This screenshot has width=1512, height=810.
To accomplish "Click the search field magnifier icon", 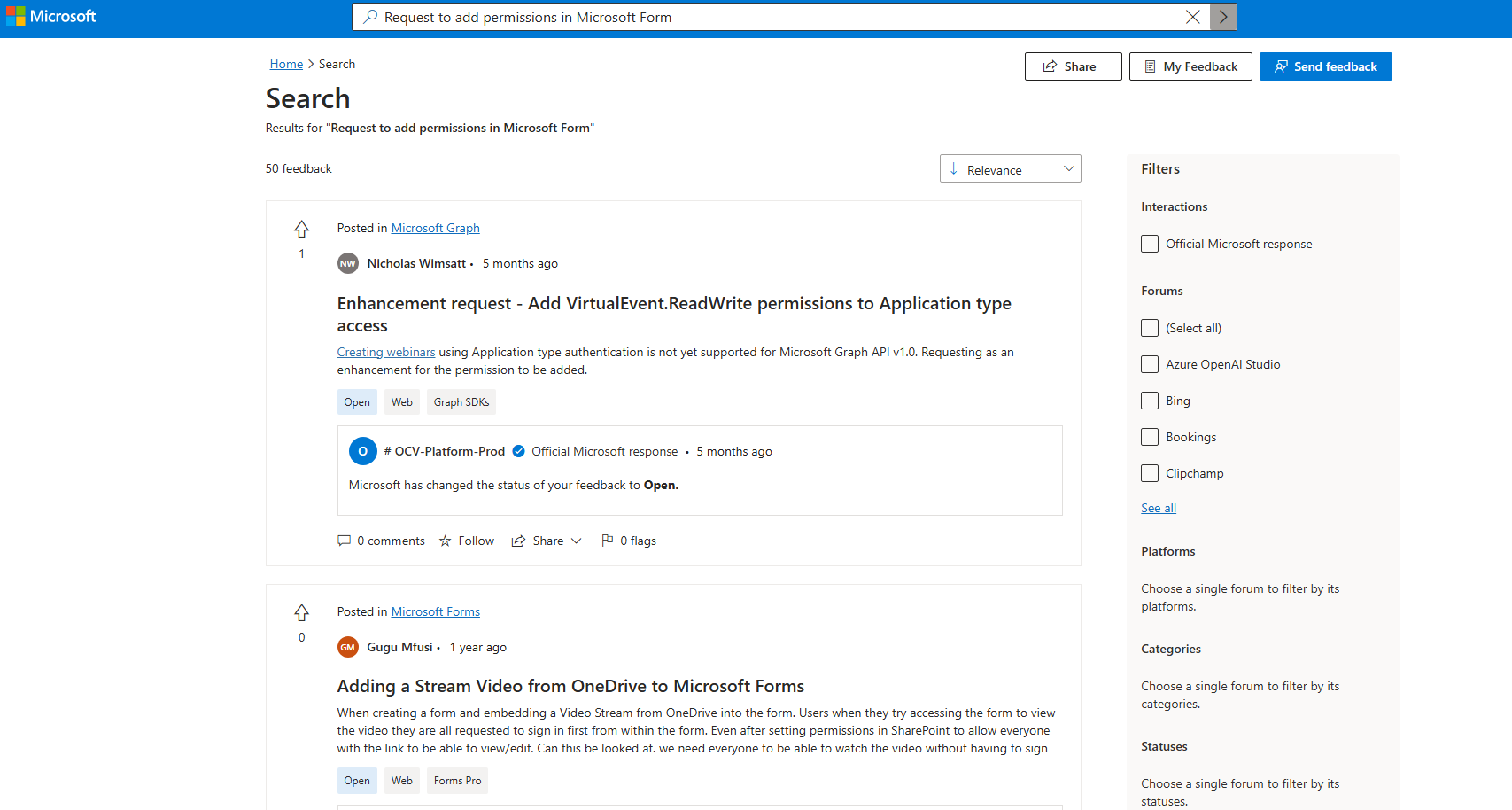I will [370, 17].
